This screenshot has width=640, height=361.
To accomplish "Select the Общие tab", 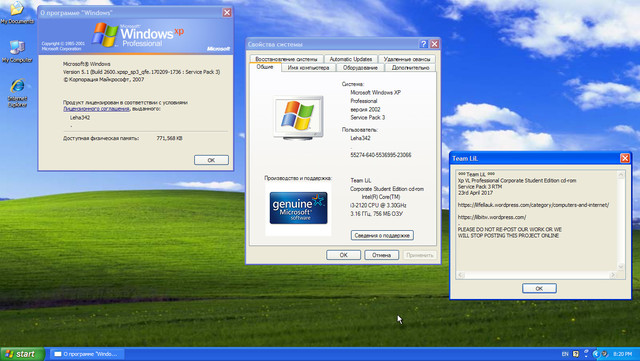I will pyautogui.click(x=265, y=67).
